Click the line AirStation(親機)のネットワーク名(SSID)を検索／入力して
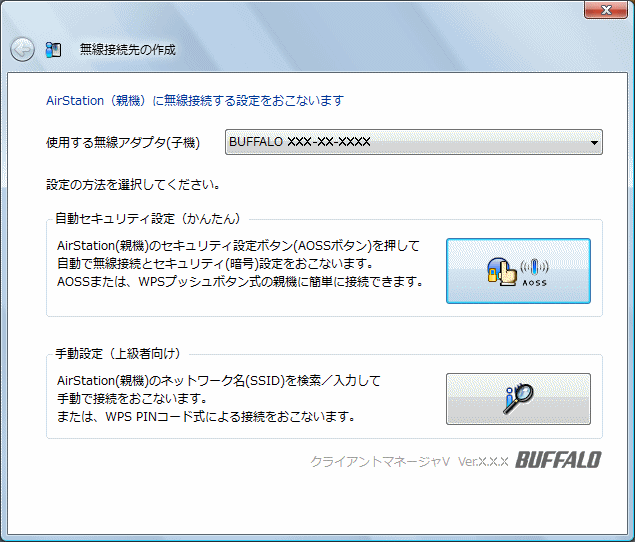The image size is (635, 542). [x=219, y=381]
